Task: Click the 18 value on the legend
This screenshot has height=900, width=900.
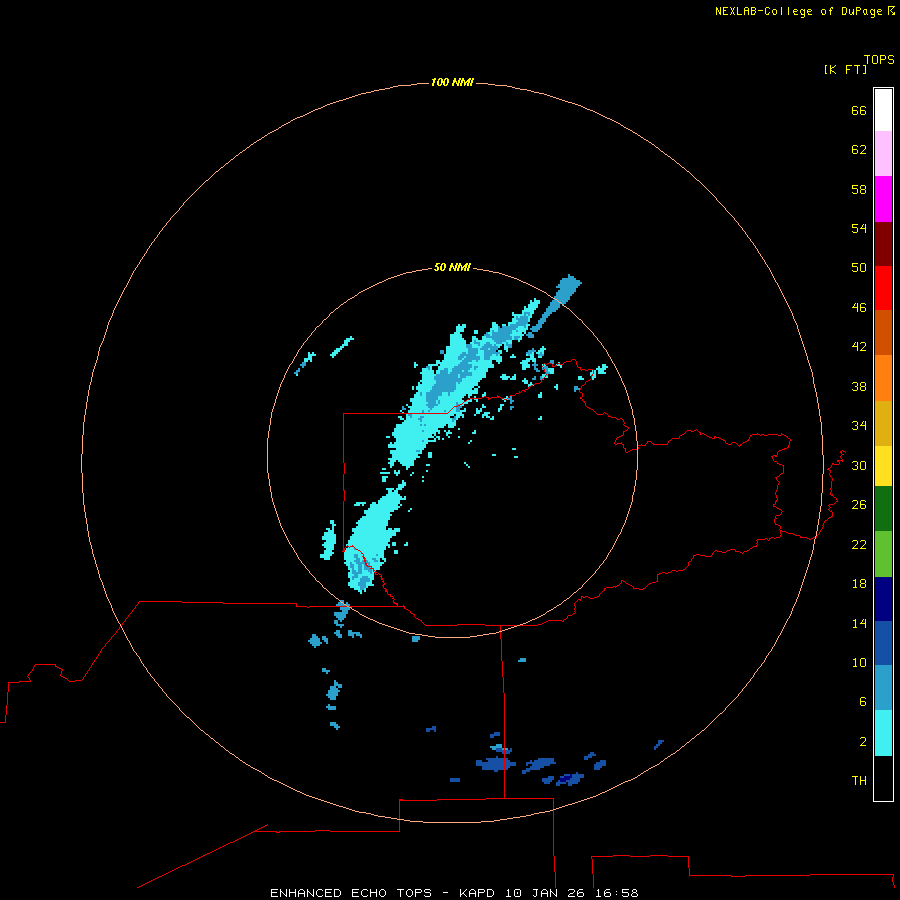Action: pos(859,584)
